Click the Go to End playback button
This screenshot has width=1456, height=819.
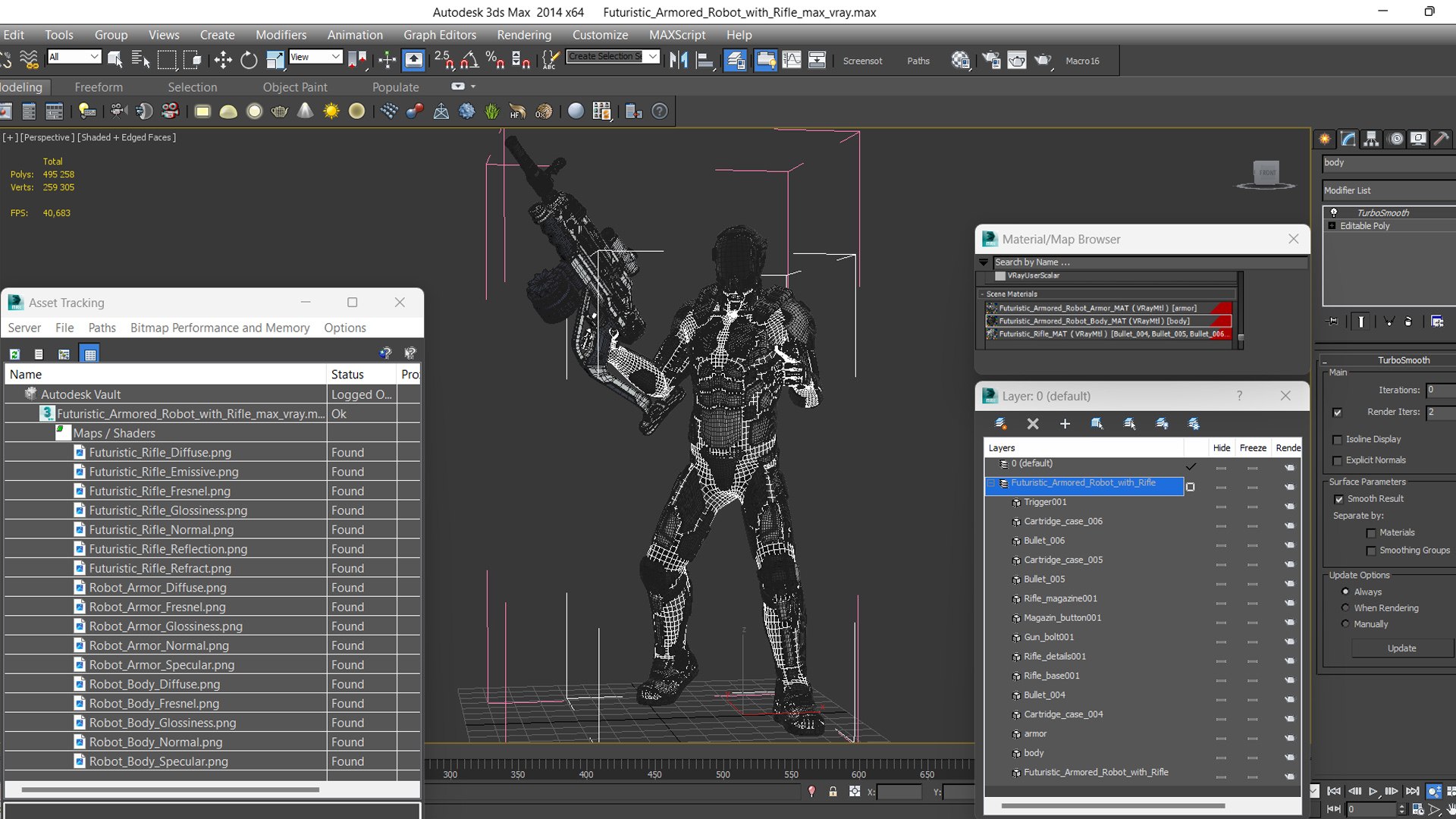[x=1412, y=791]
